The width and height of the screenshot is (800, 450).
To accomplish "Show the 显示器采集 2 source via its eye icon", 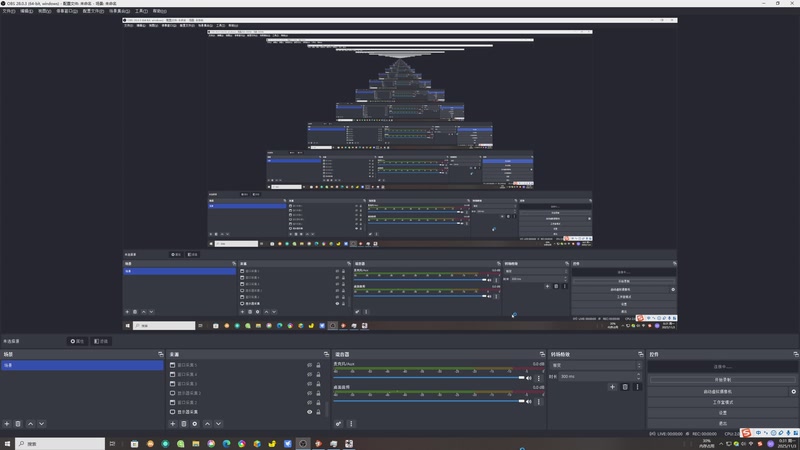I will click(309, 393).
